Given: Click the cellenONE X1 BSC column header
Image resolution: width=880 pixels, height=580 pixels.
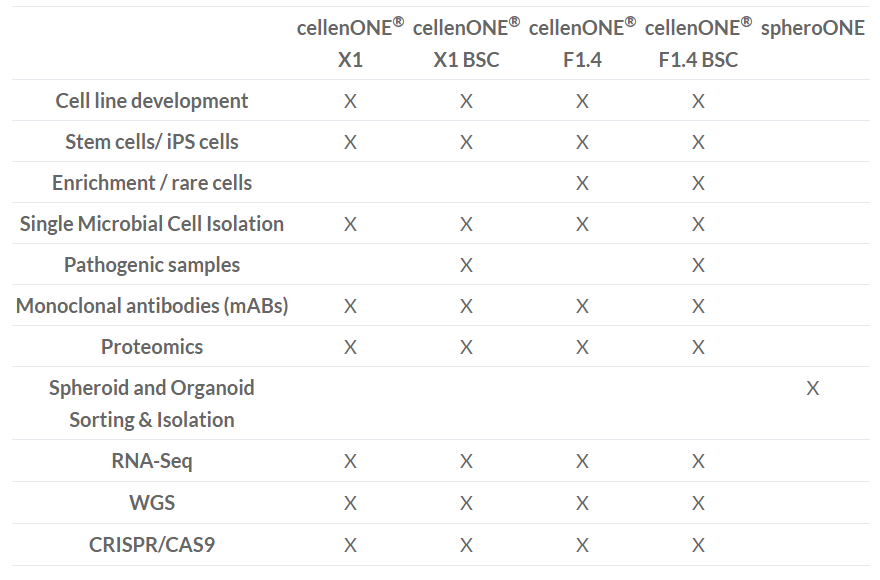Looking at the screenshot, I should coord(466,43).
